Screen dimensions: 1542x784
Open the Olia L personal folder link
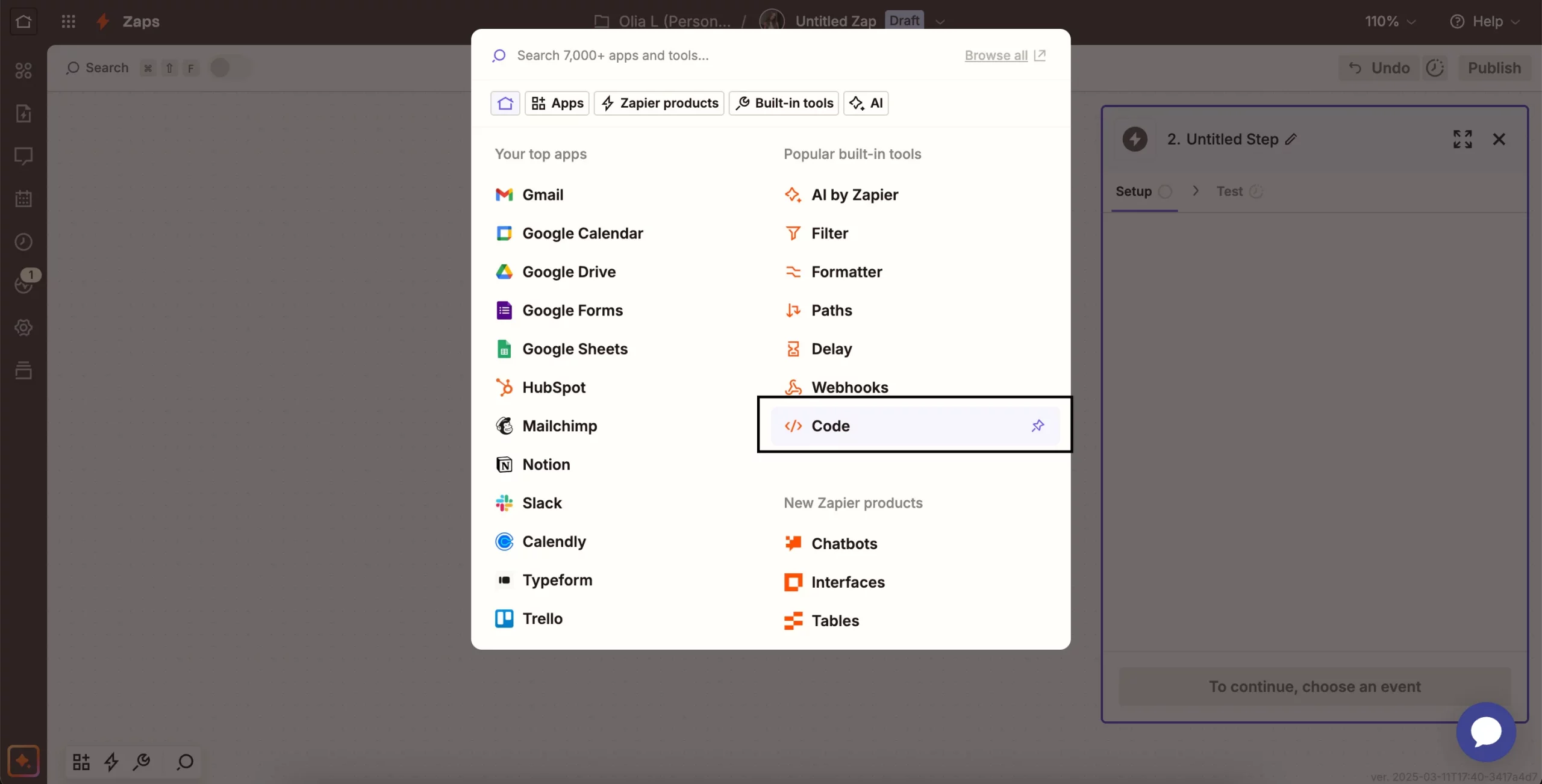(x=663, y=22)
